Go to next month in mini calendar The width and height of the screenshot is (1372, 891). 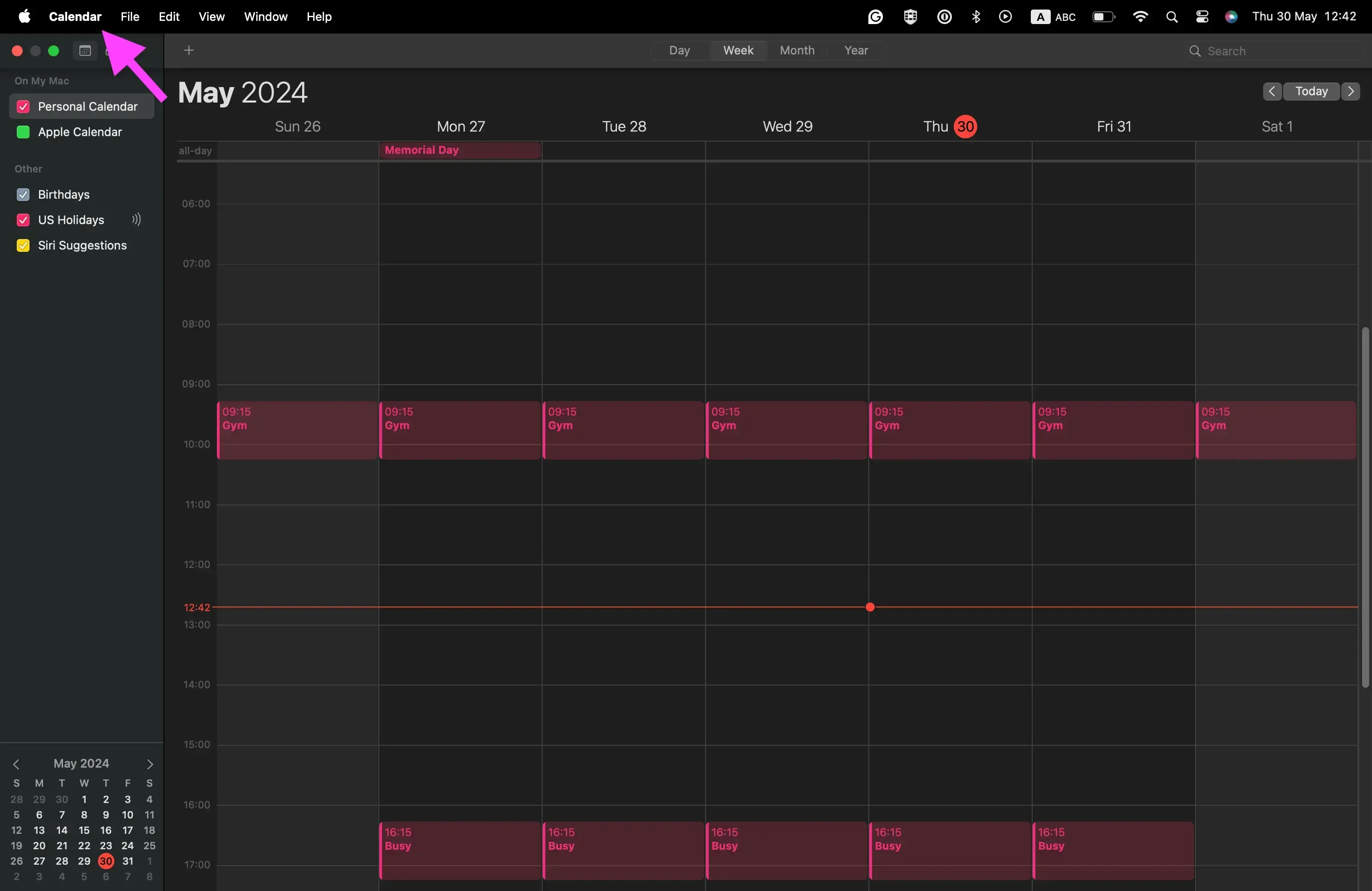(149, 764)
